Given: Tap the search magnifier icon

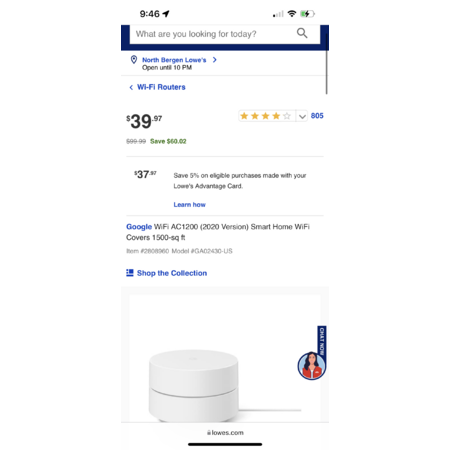Looking at the screenshot, I should pos(302,33).
